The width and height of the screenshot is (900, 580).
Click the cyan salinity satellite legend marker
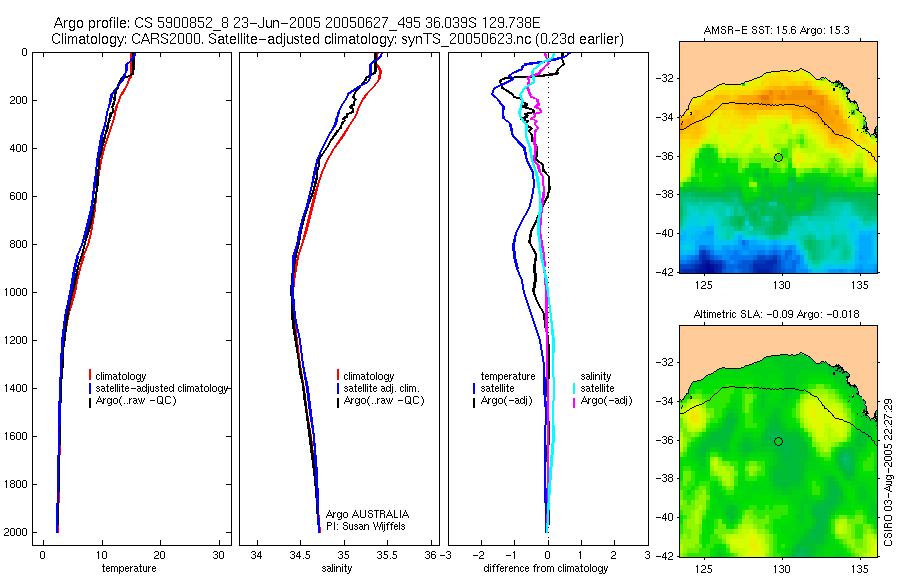click(574, 389)
